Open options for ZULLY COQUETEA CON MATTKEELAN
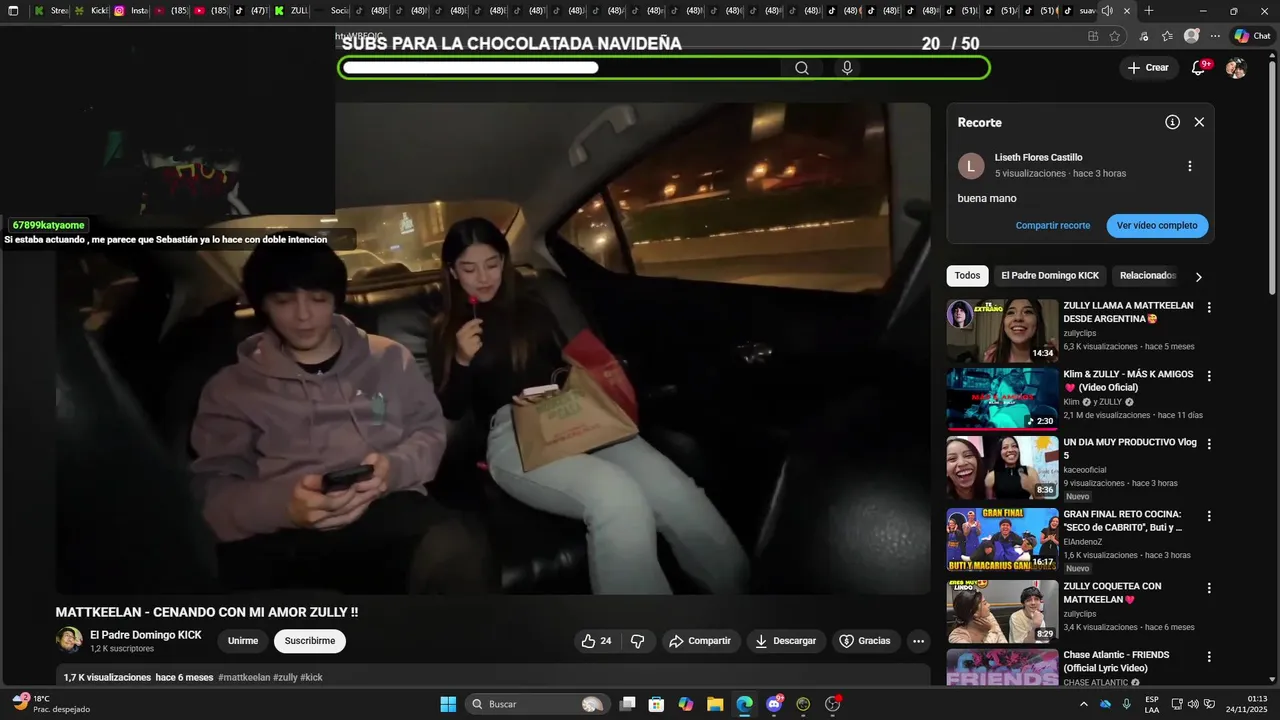1280x720 pixels. 1208,588
